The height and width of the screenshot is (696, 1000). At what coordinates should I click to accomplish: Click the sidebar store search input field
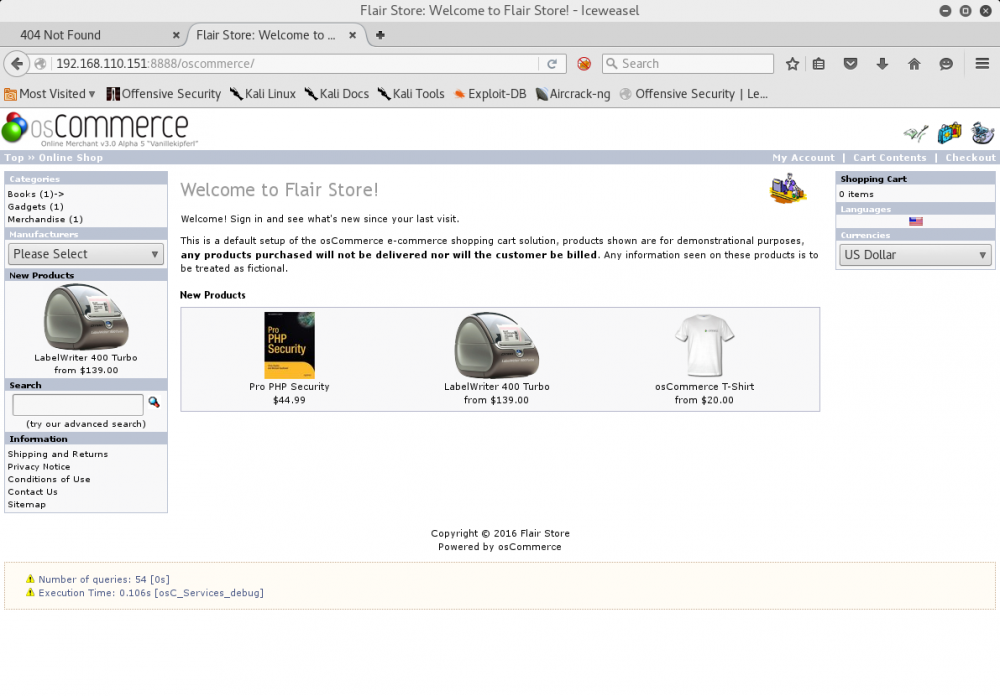coord(78,404)
